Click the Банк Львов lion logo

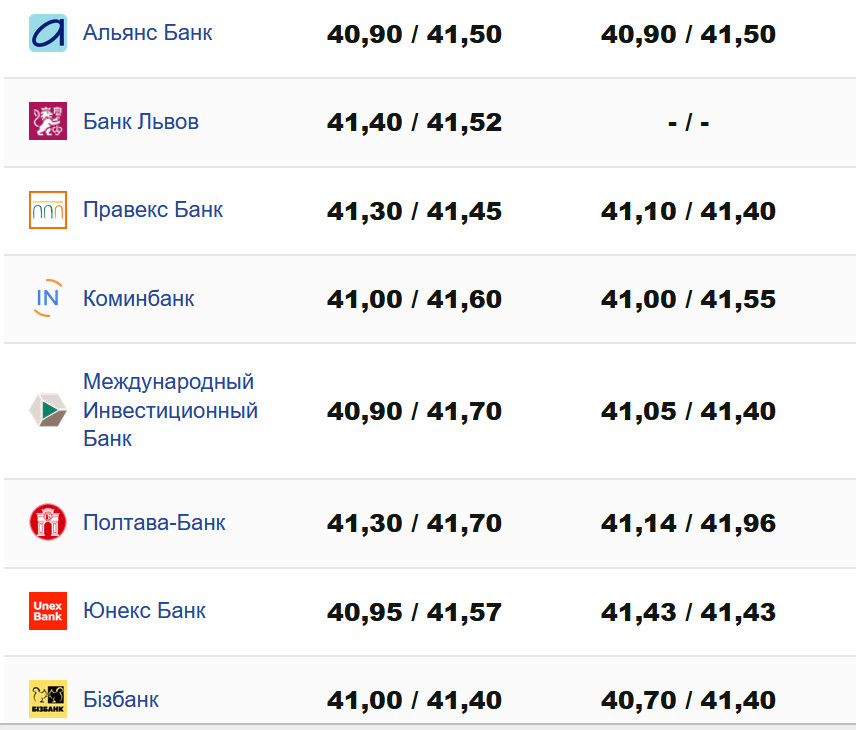point(48,122)
